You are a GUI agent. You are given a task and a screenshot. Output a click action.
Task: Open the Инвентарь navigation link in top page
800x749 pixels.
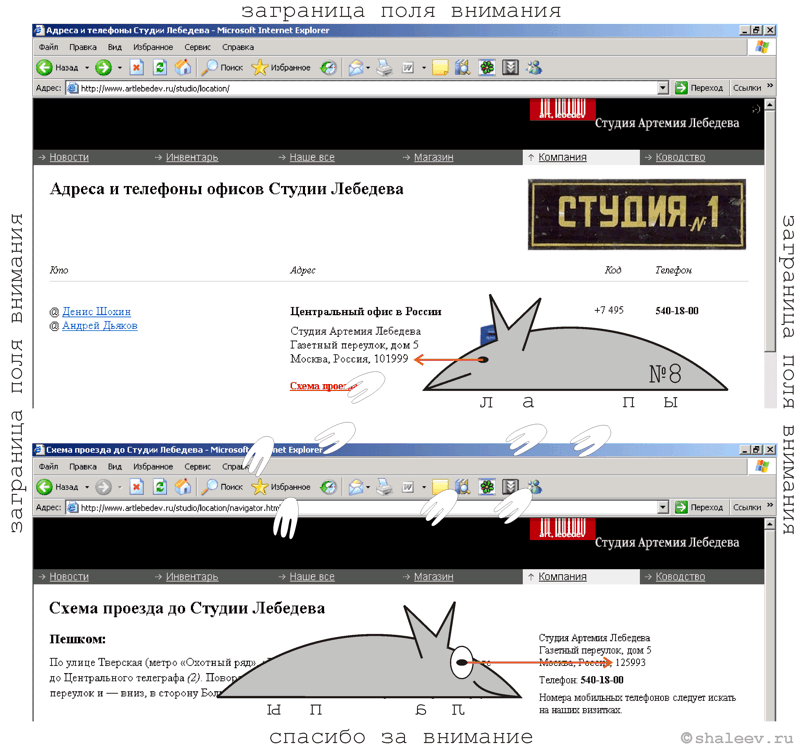[x=192, y=157]
